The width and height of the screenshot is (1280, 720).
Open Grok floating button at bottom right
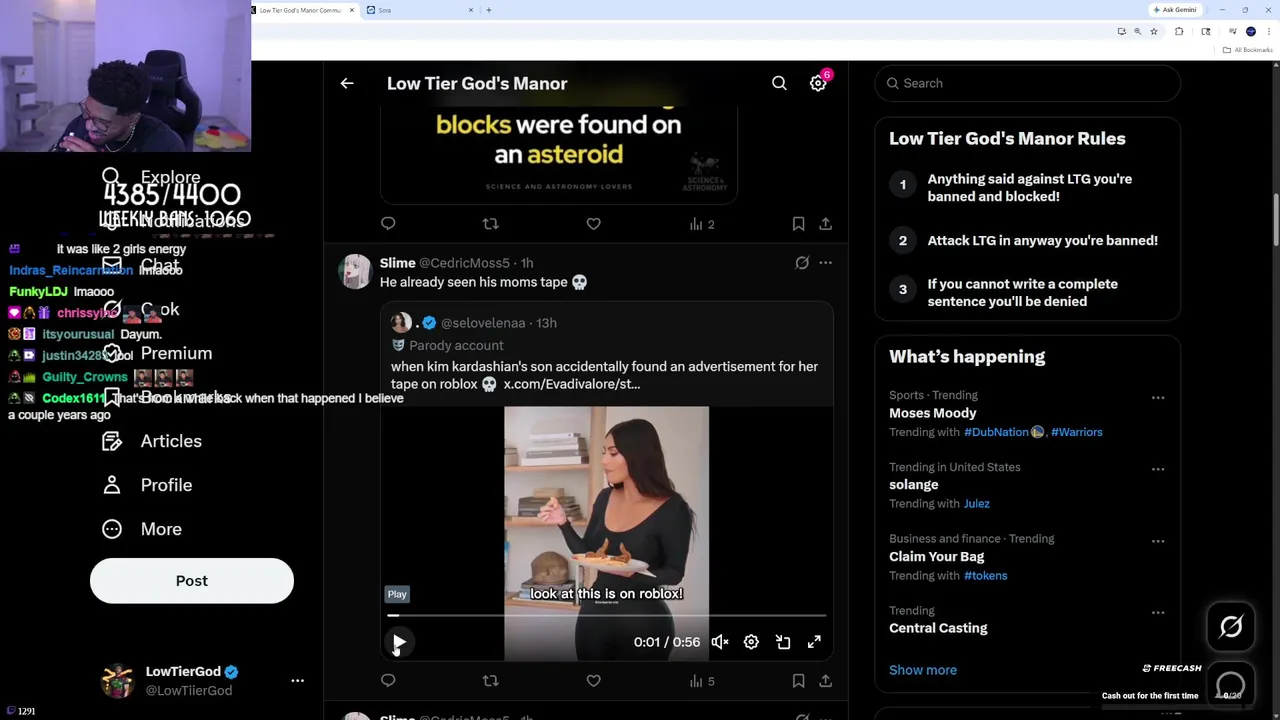click(x=1231, y=627)
